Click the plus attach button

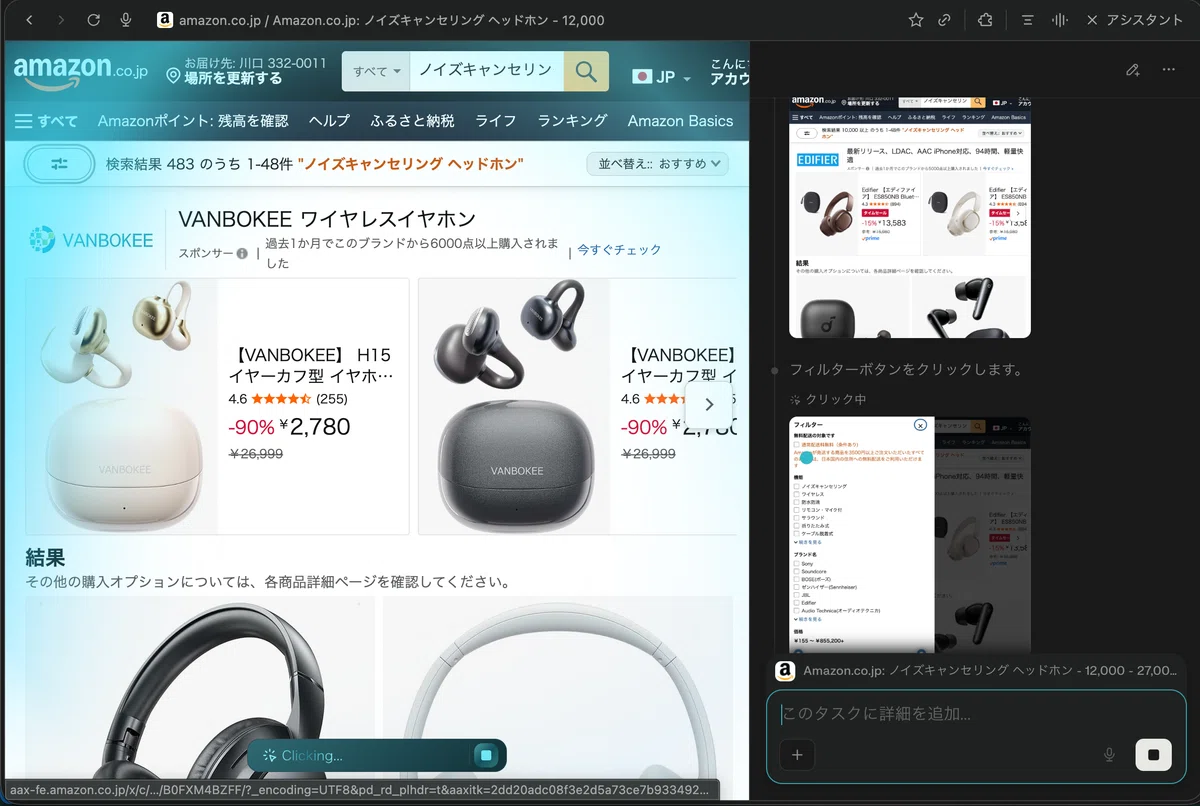797,755
